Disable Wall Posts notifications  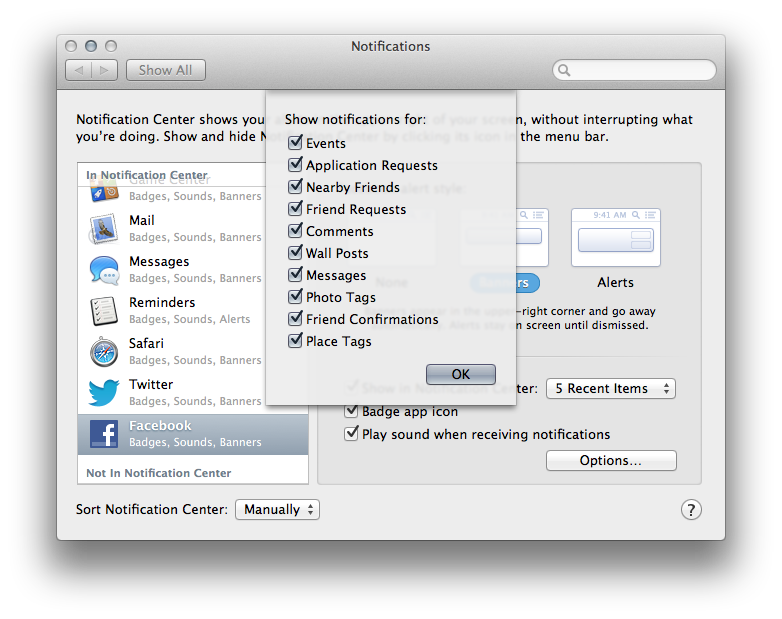[x=295, y=252]
